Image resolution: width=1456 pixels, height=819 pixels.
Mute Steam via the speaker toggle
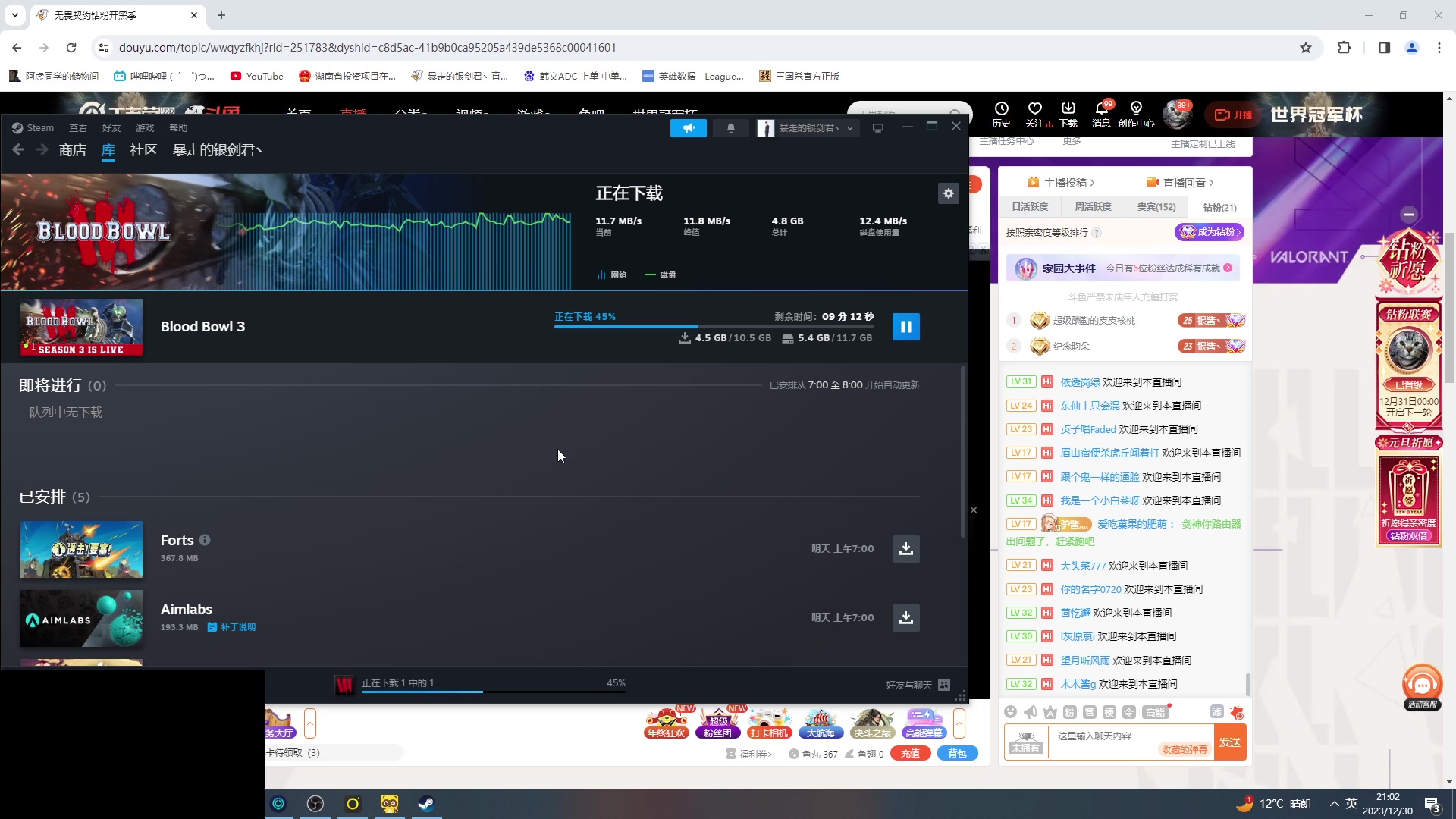(689, 127)
